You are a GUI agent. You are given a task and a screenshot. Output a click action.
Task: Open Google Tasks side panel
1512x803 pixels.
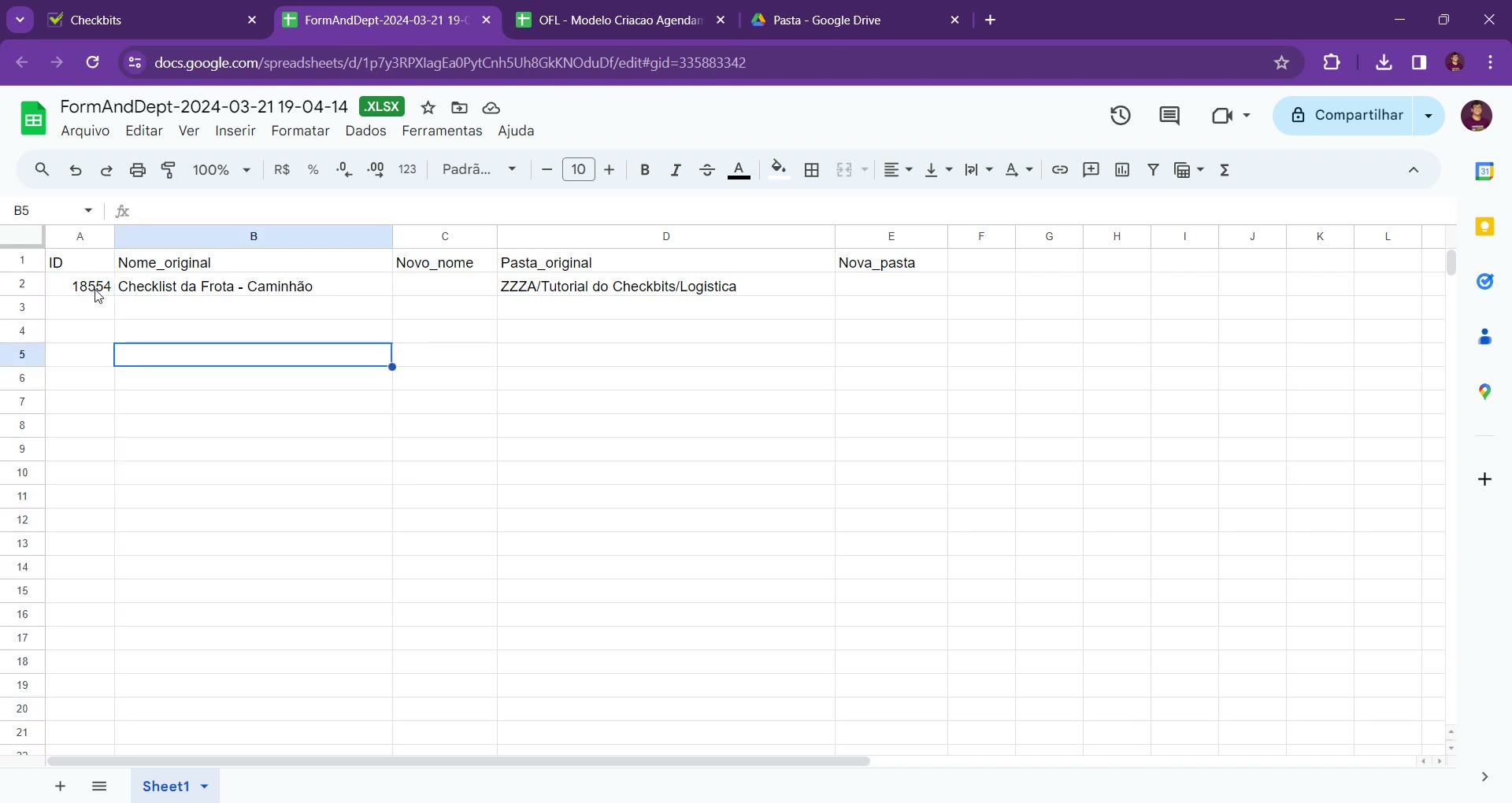[1485, 282]
